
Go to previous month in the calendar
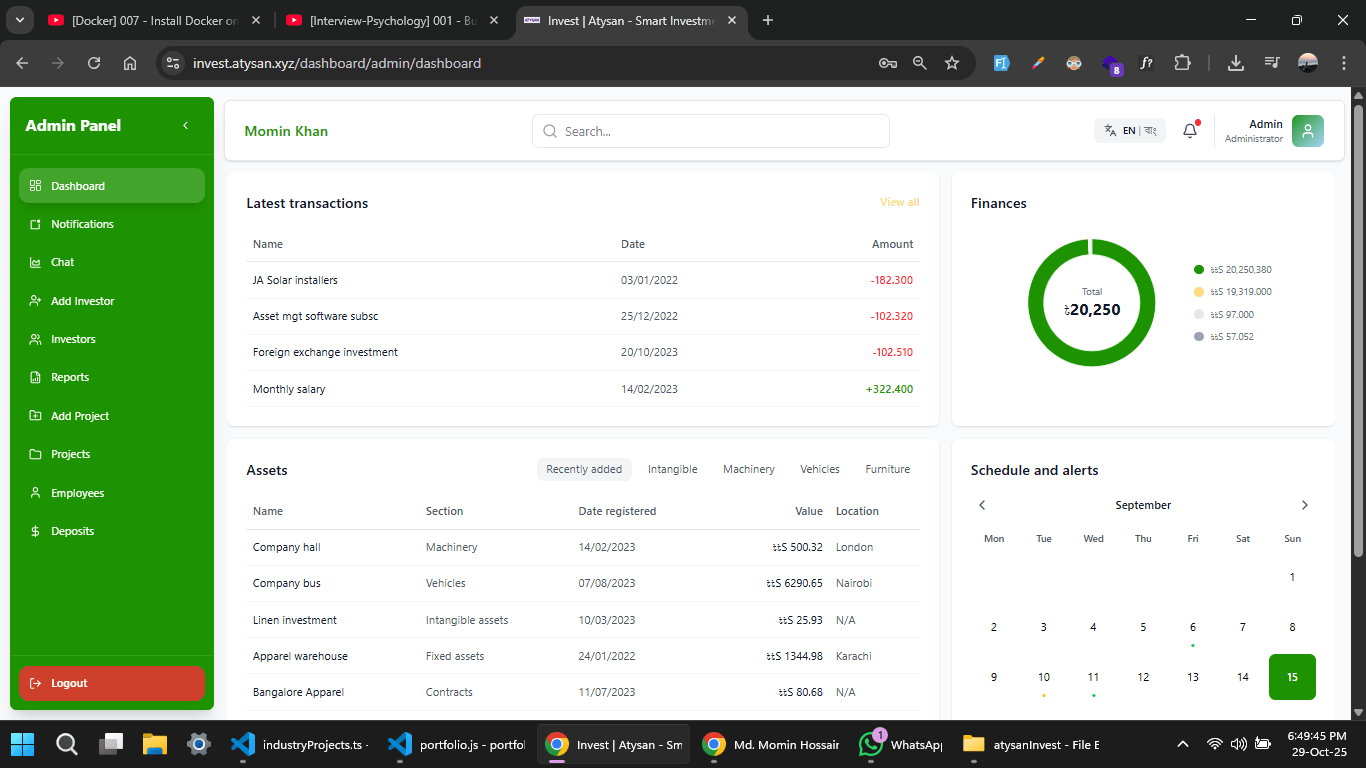click(x=982, y=505)
